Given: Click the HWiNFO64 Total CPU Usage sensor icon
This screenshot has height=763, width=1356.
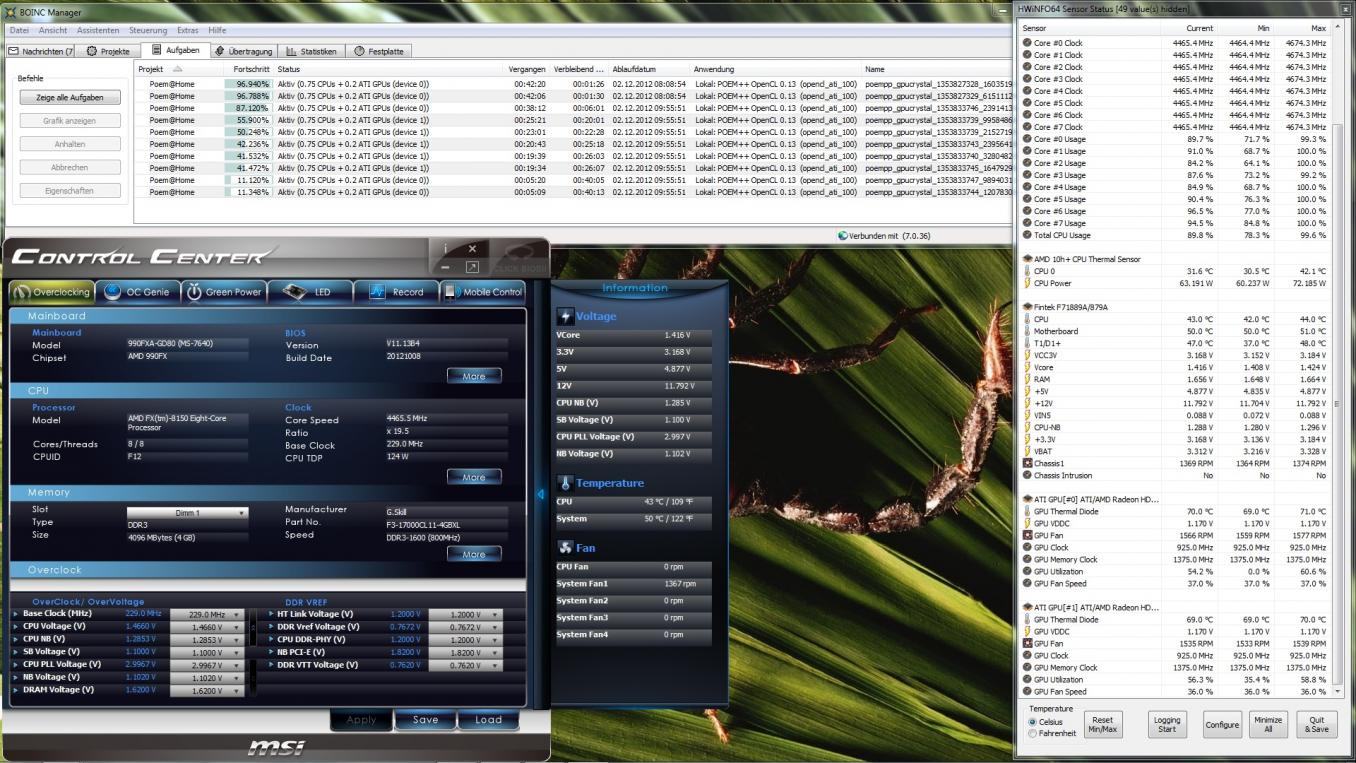Looking at the screenshot, I should (x=1027, y=235).
